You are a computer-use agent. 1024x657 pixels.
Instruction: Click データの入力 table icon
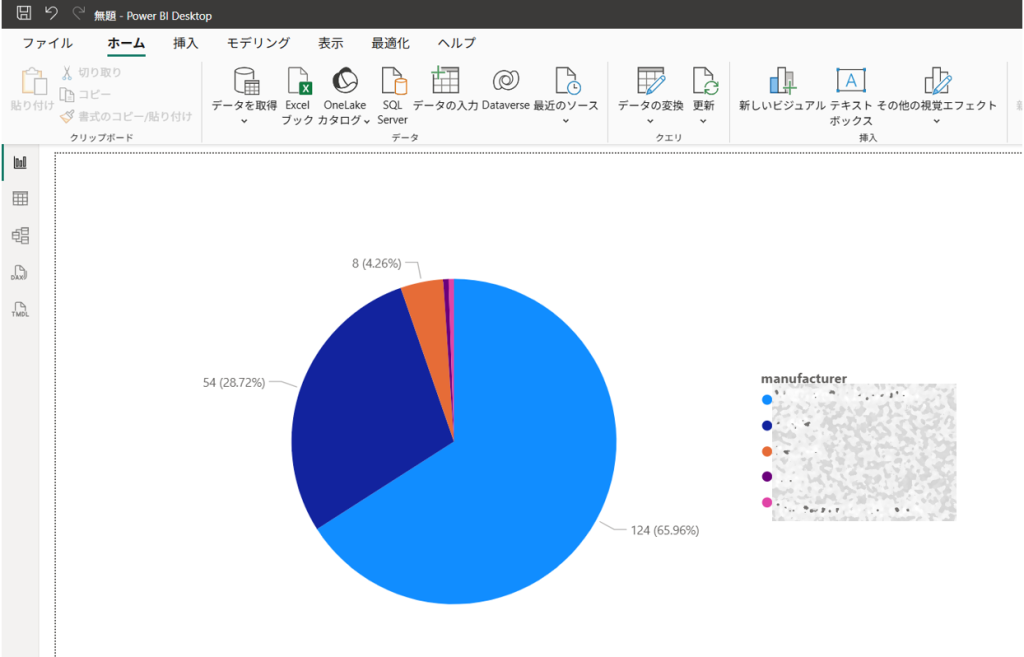pyautogui.click(x=445, y=82)
